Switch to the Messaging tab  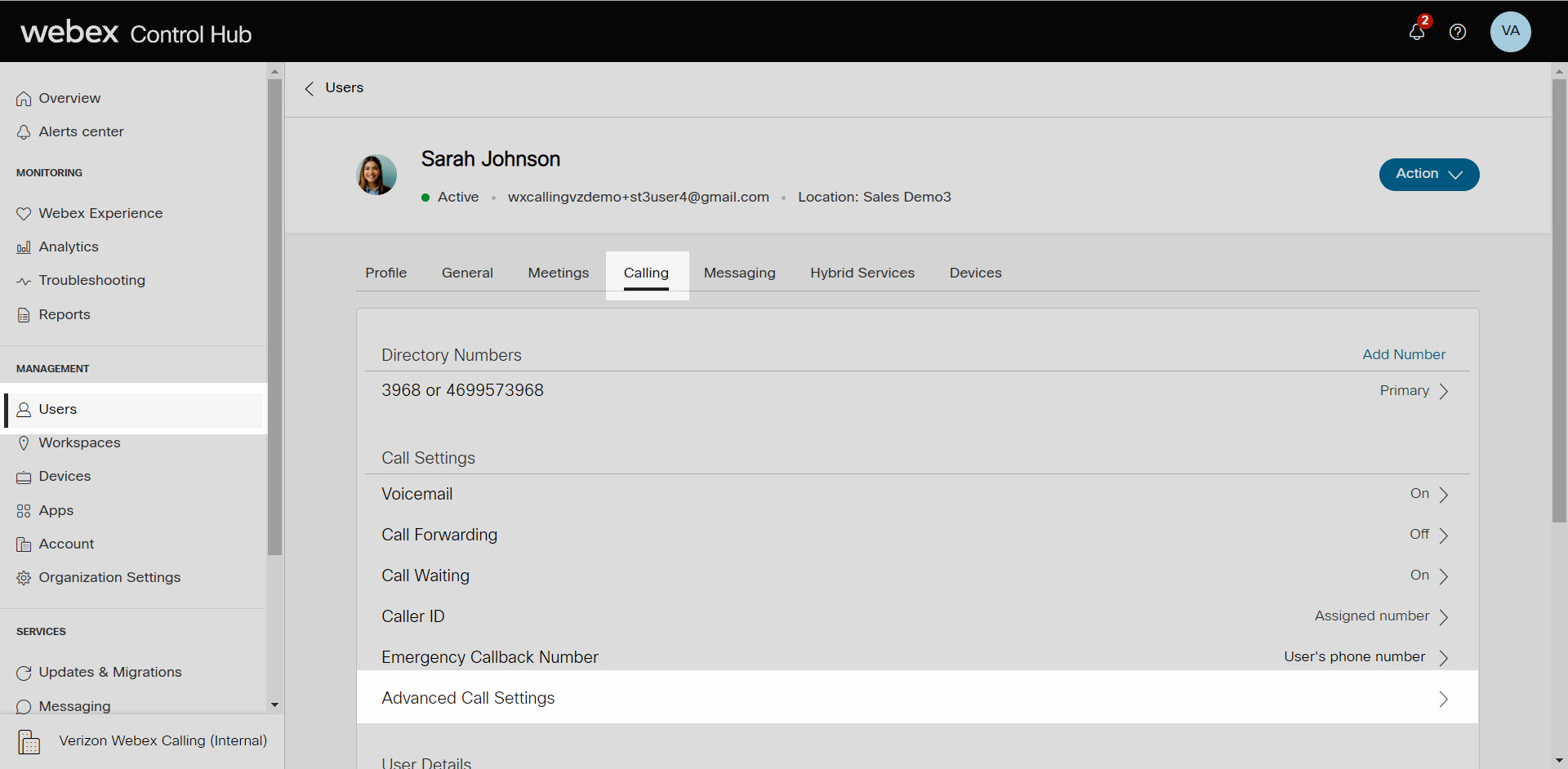coord(740,273)
